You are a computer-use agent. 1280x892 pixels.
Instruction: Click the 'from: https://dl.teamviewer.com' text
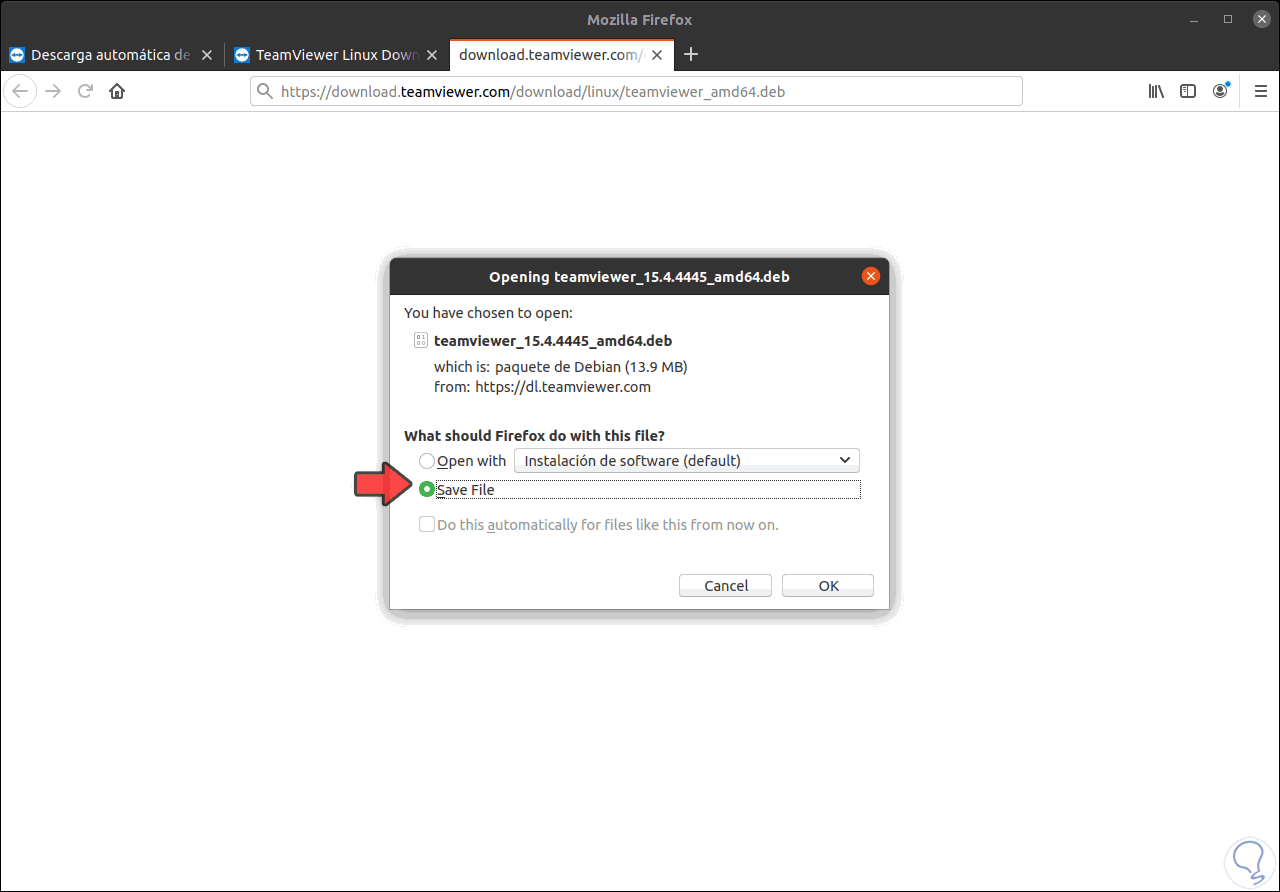(x=542, y=386)
